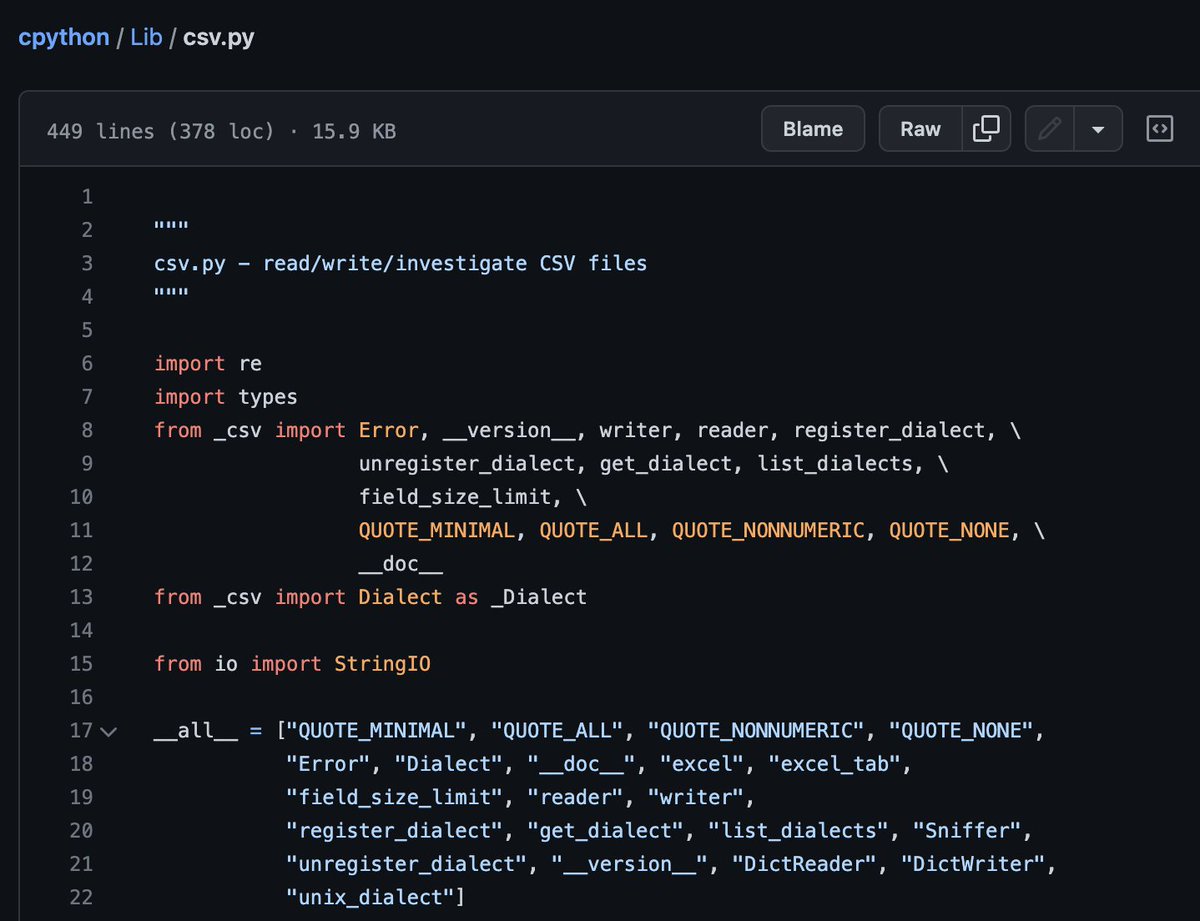Activate the code navigation angle-brackets icon
Screen dimensions: 1200x921
[1159, 129]
